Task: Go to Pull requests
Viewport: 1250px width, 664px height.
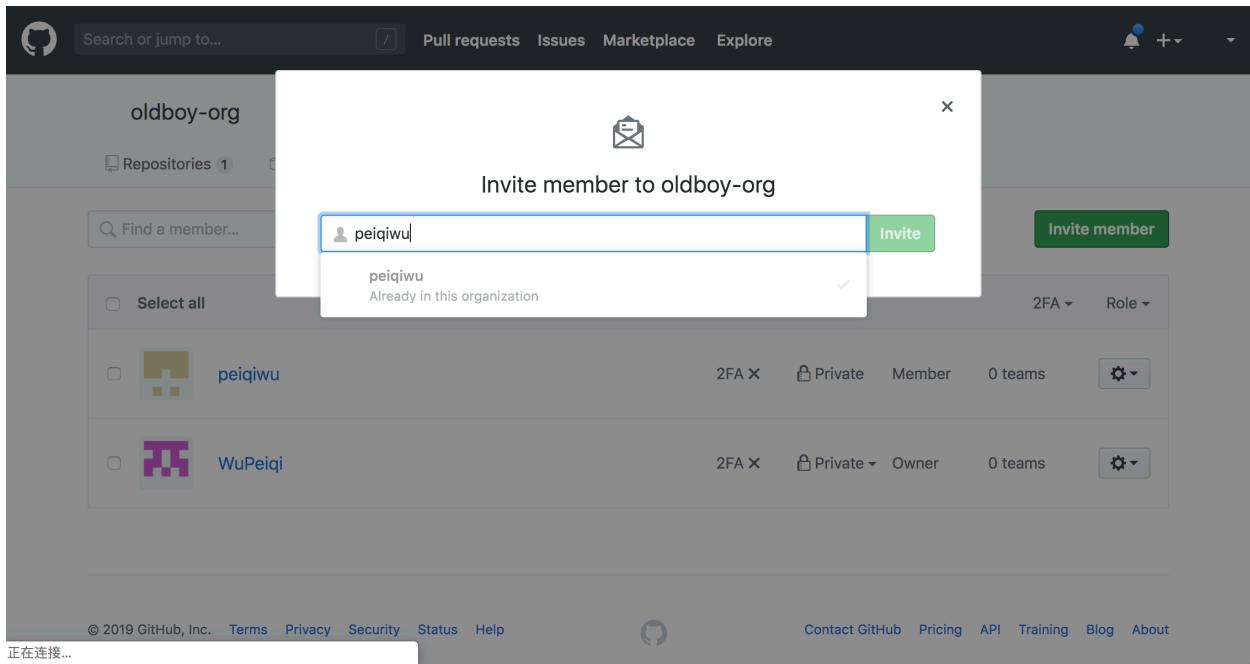Action: coord(471,41)
